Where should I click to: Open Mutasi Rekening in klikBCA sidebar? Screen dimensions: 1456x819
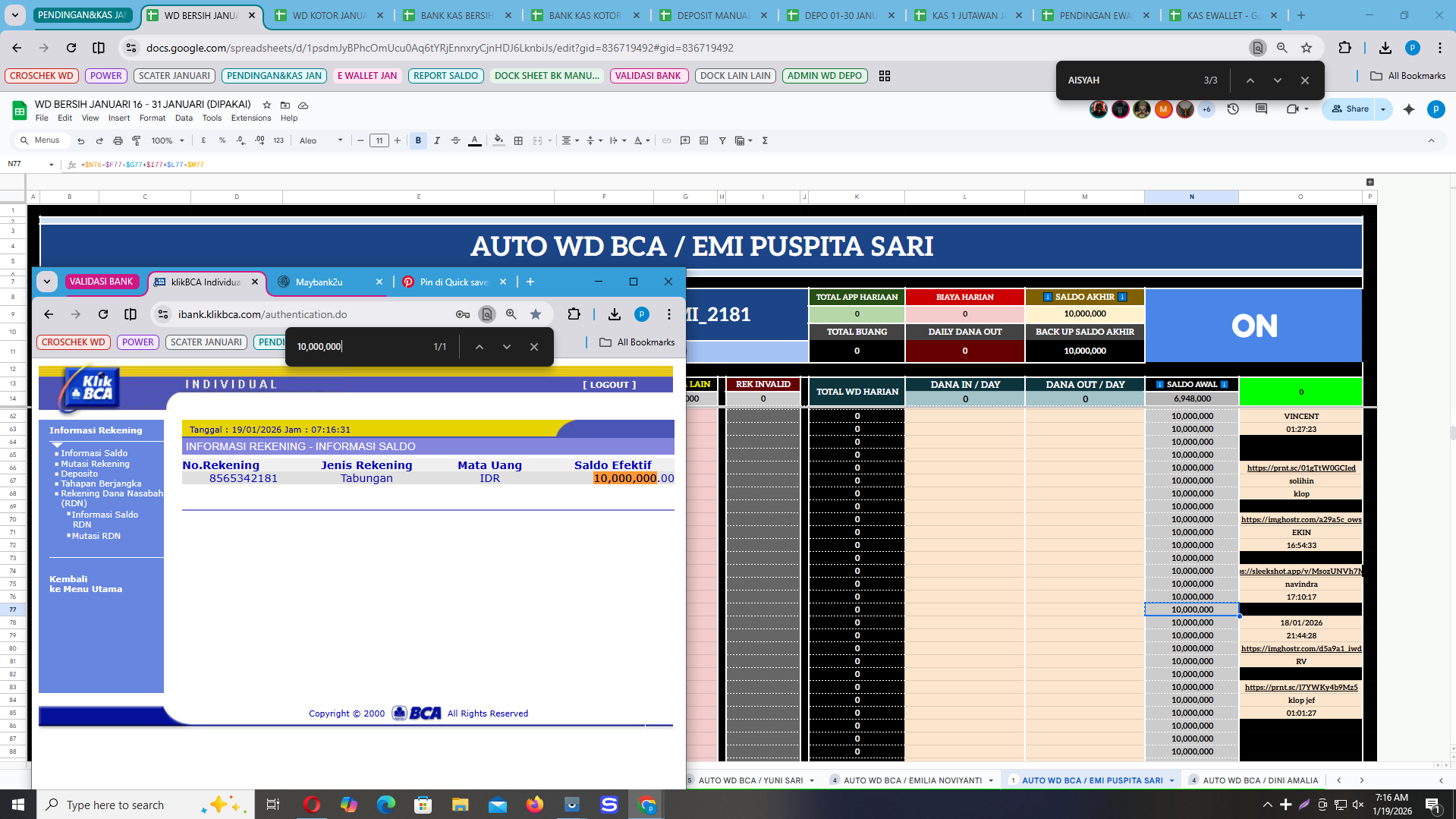95,464
